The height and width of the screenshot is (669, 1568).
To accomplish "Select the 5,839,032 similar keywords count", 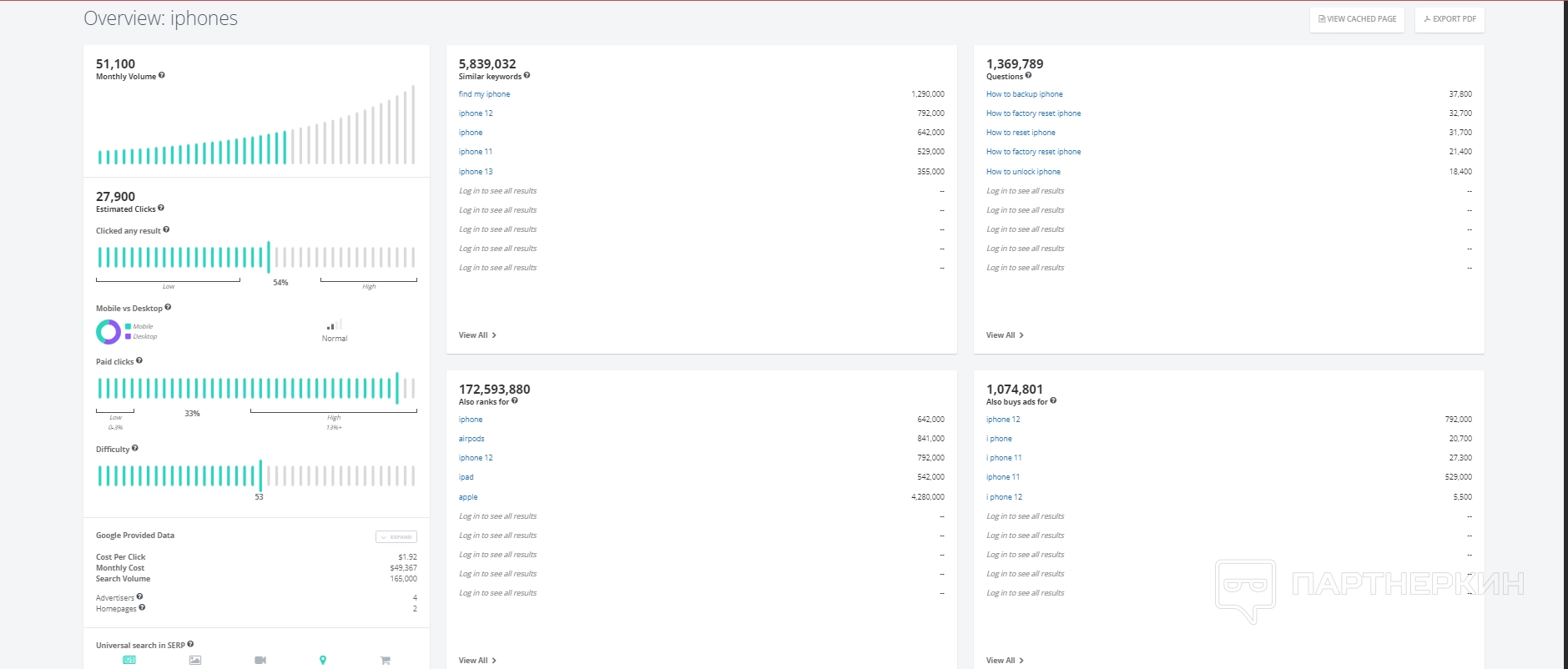I will [x=487, y=63].
